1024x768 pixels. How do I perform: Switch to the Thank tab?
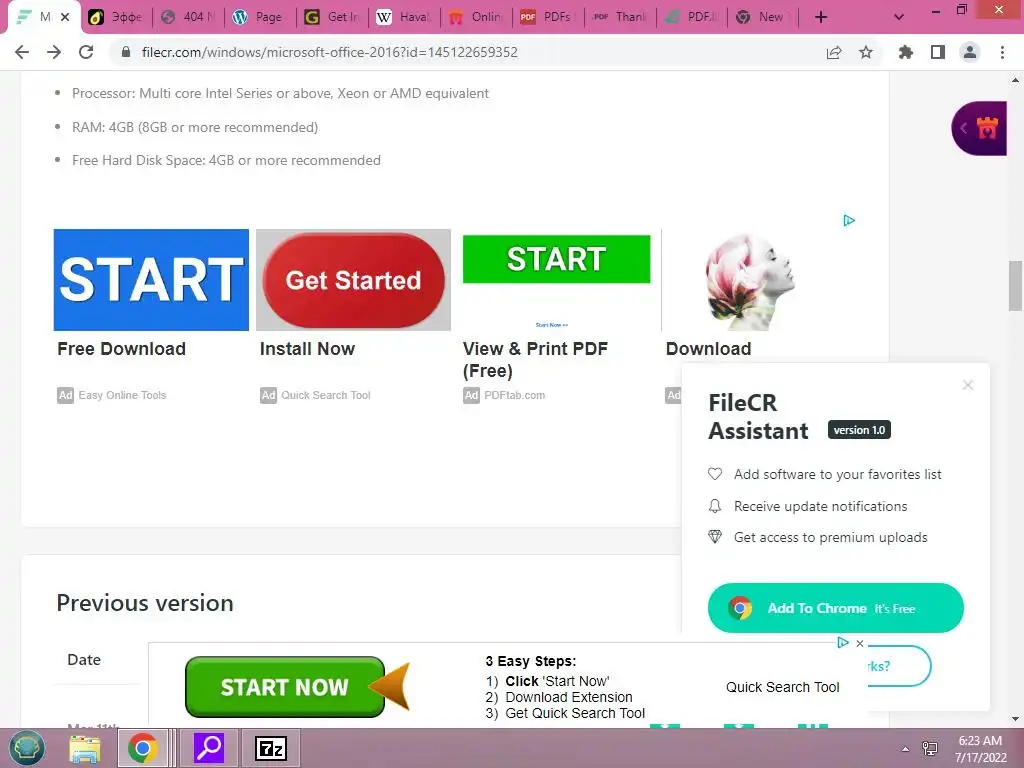620,17
